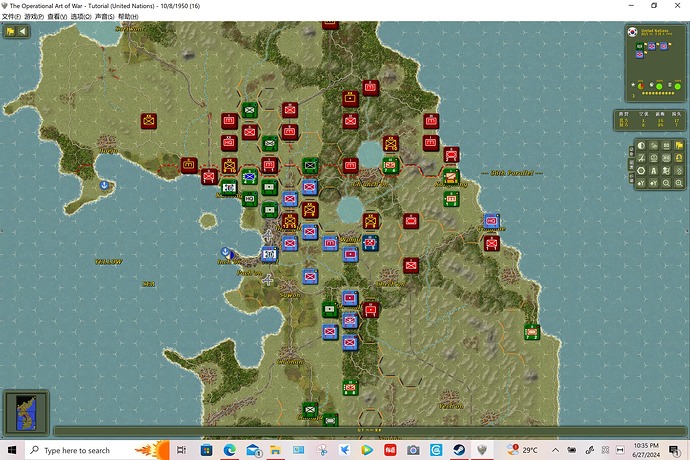Click the star icon in UN panel
The height and width of the screenshot is (460, 690).
pyautogui.click(x=633, y=85)
